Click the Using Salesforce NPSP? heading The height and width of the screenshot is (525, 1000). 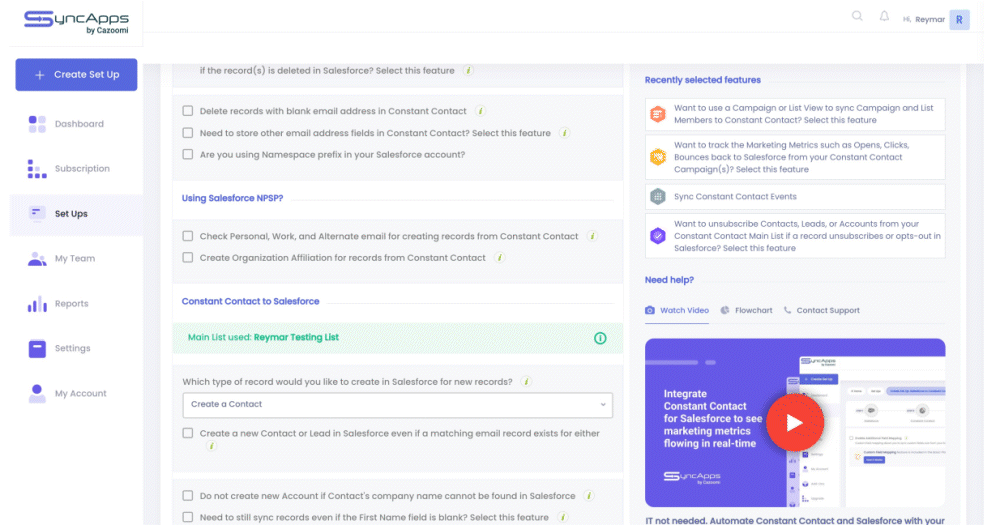pyautogui.click(x=232, y=198)
